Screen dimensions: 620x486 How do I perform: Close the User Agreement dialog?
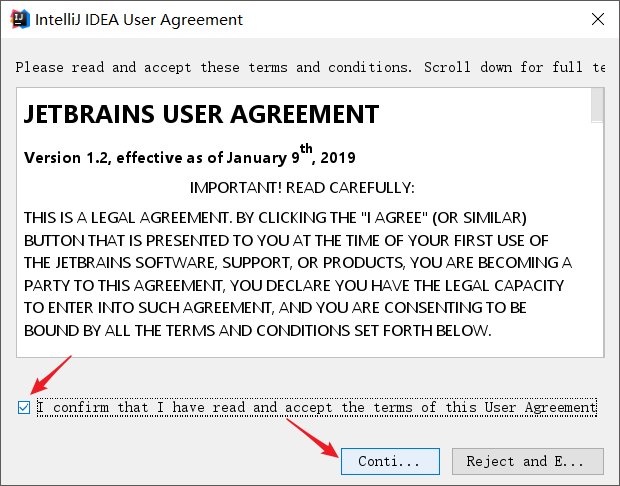coord(597,19)
